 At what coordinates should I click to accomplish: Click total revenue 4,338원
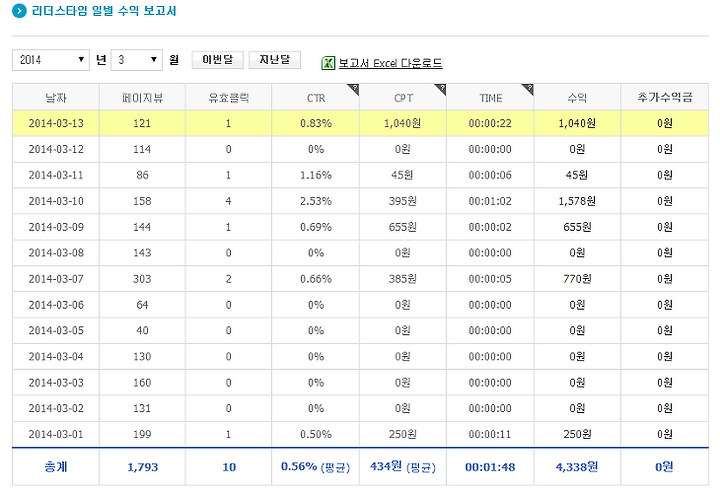click(577, 467)
